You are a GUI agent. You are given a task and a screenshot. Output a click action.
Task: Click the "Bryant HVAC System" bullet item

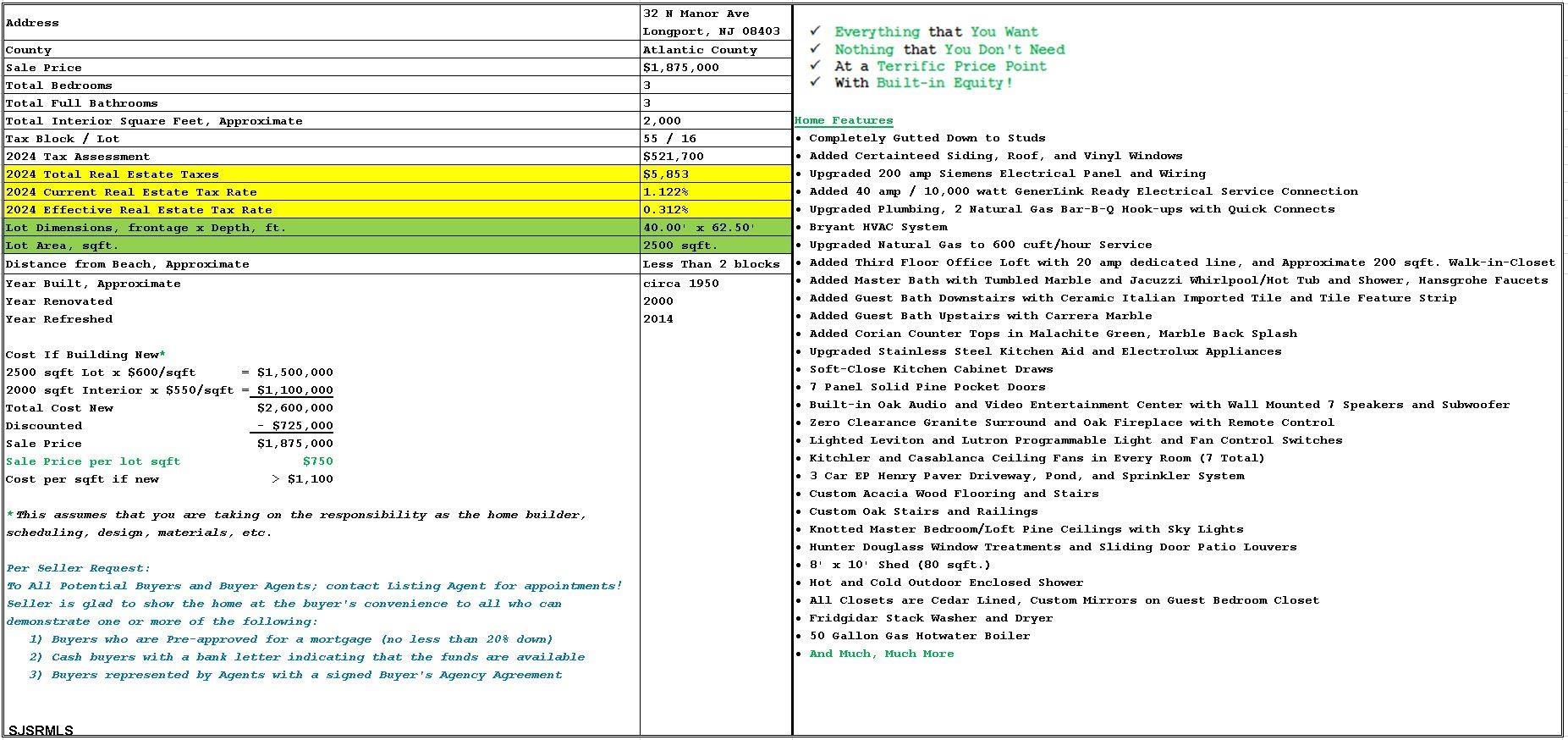coord(878,227)
